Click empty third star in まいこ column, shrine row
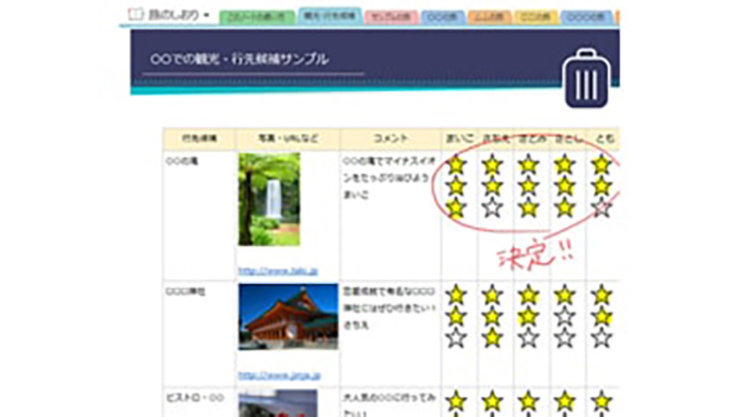This screenshot has height=417, width=740. pos(456,338)
